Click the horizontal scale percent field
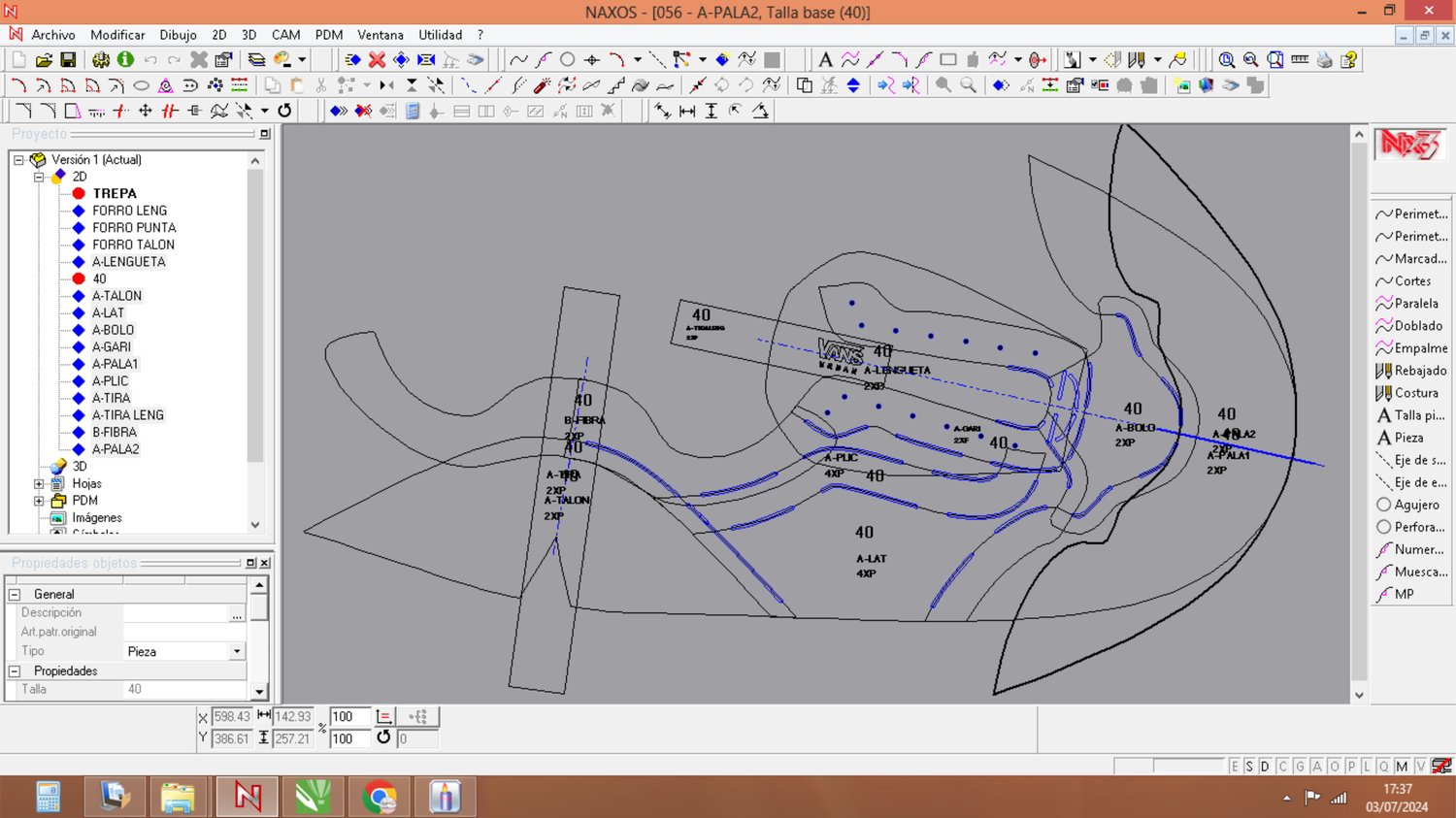Viewport: 1456px width, 818px height. click(x=349, y=717)
